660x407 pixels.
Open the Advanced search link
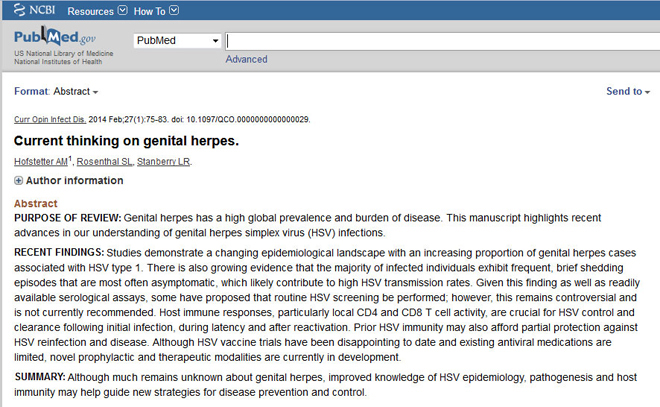(246, 59)
